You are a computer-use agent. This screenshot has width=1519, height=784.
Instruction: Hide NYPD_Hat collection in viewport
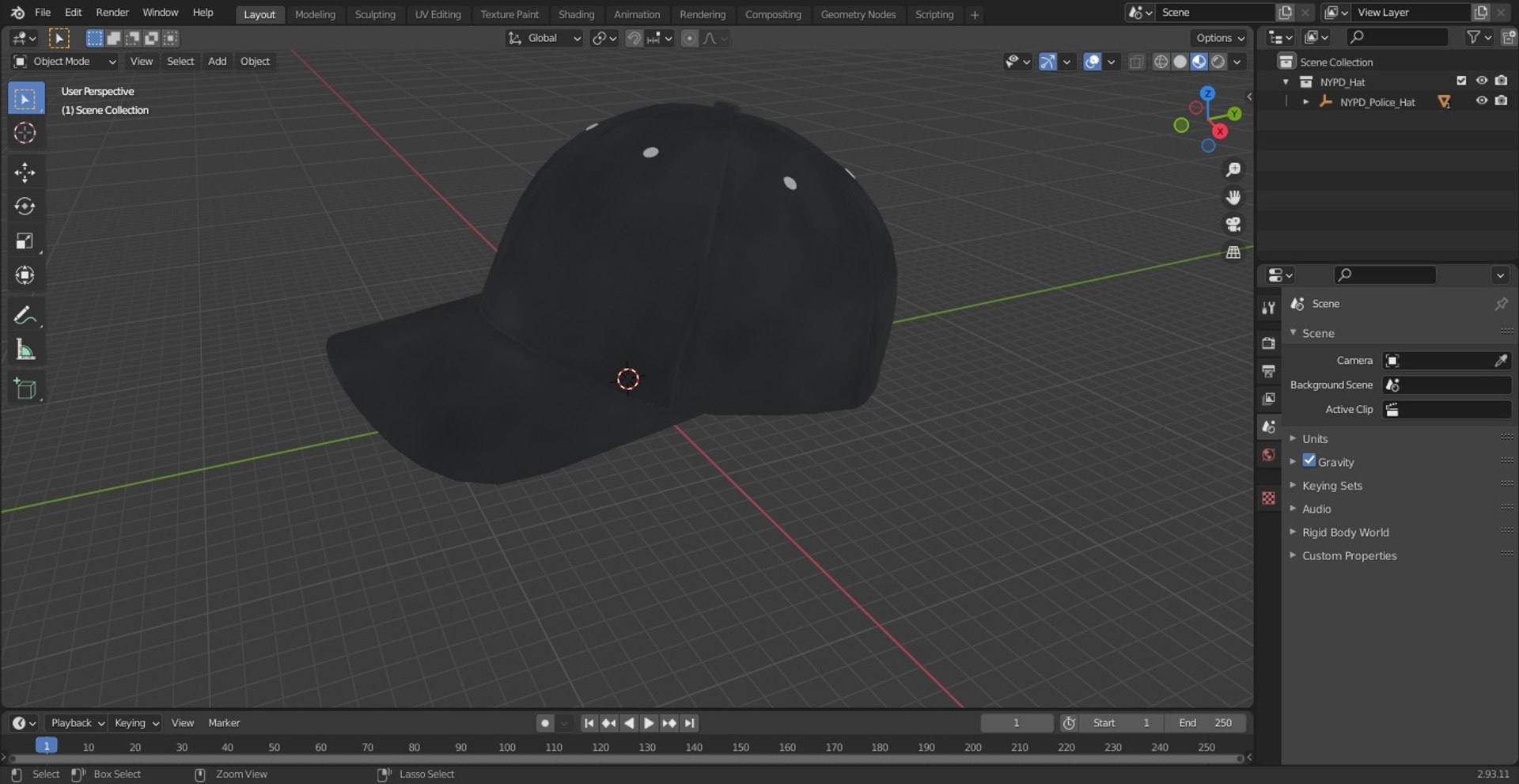click(x=1481, y=81)
